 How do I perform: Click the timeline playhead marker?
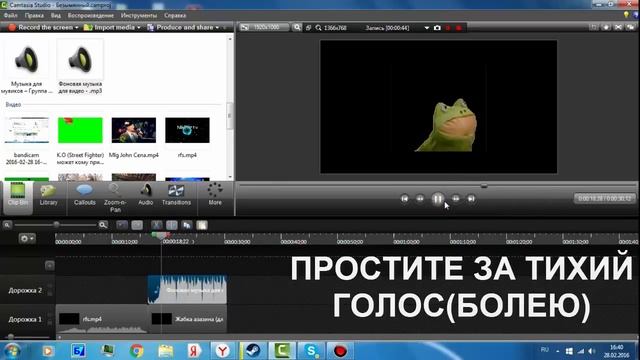(x=161, y=236)
